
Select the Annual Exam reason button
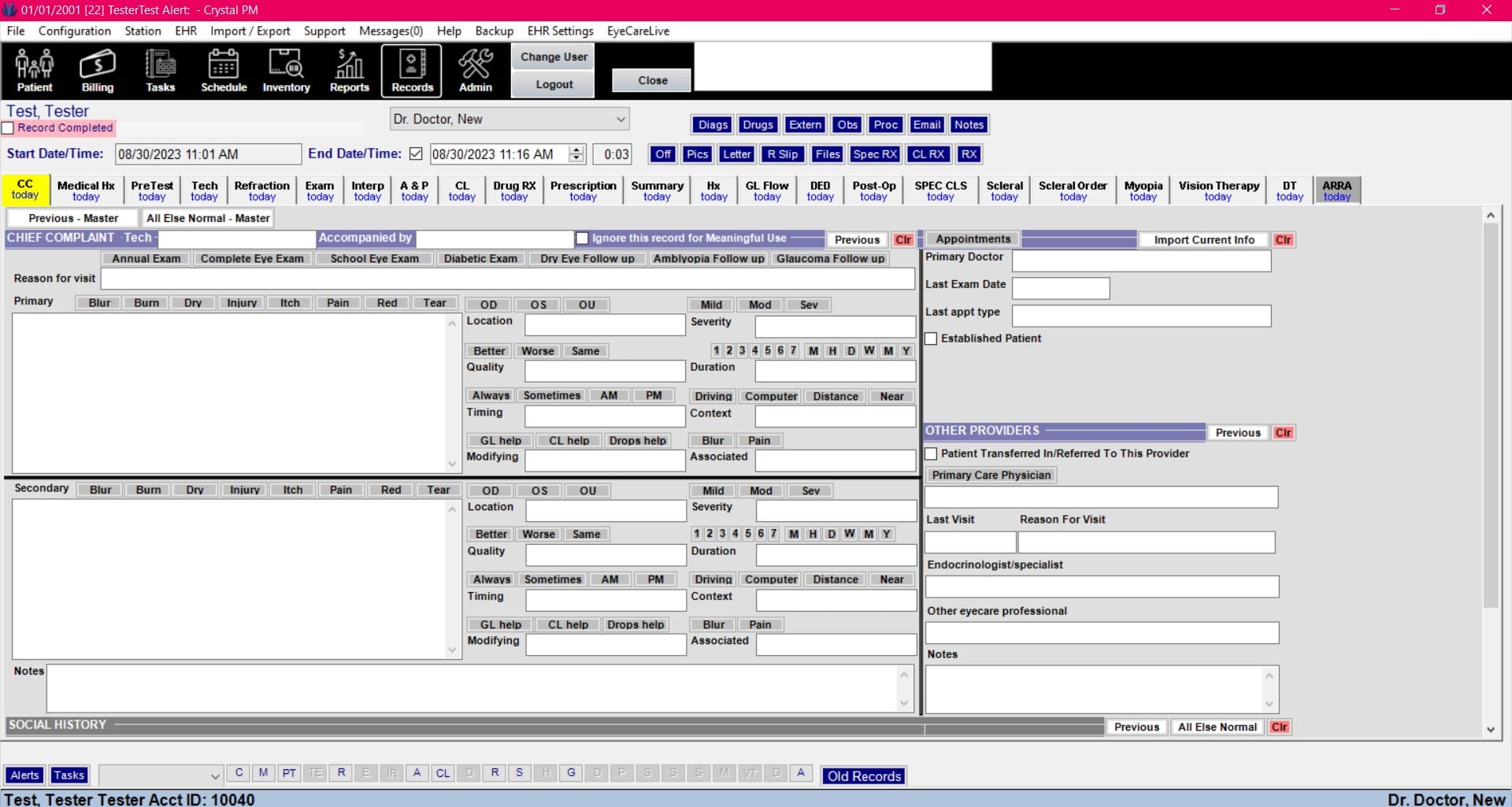click(146, 258)
